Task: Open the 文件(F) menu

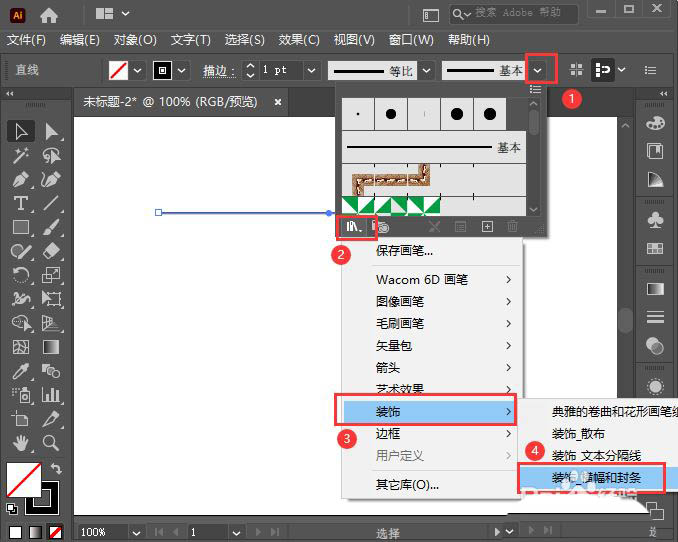Action: [26, 40]
